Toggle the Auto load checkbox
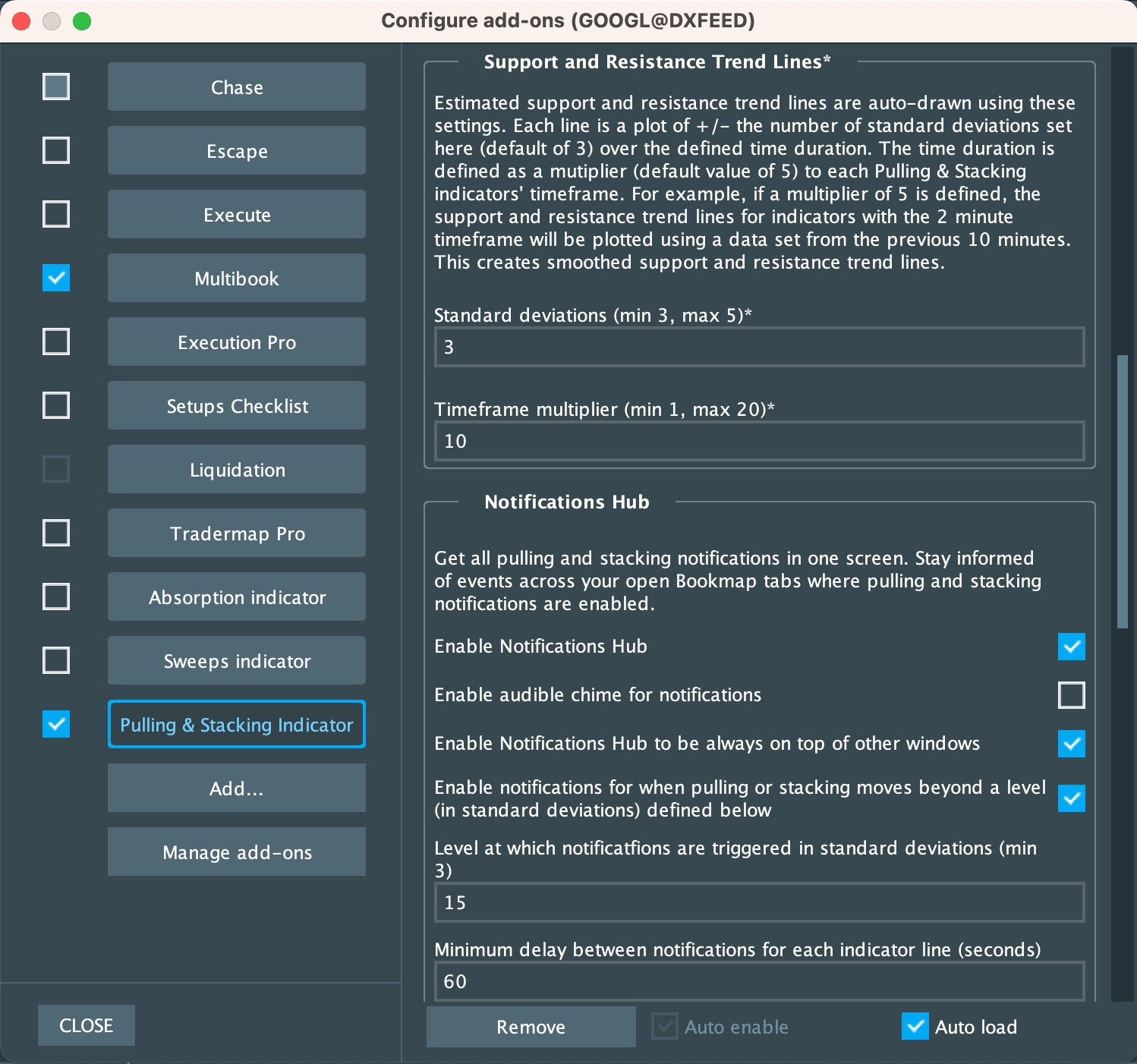This screenshot has width=1137, height=1064. [x=915, y=1026]
